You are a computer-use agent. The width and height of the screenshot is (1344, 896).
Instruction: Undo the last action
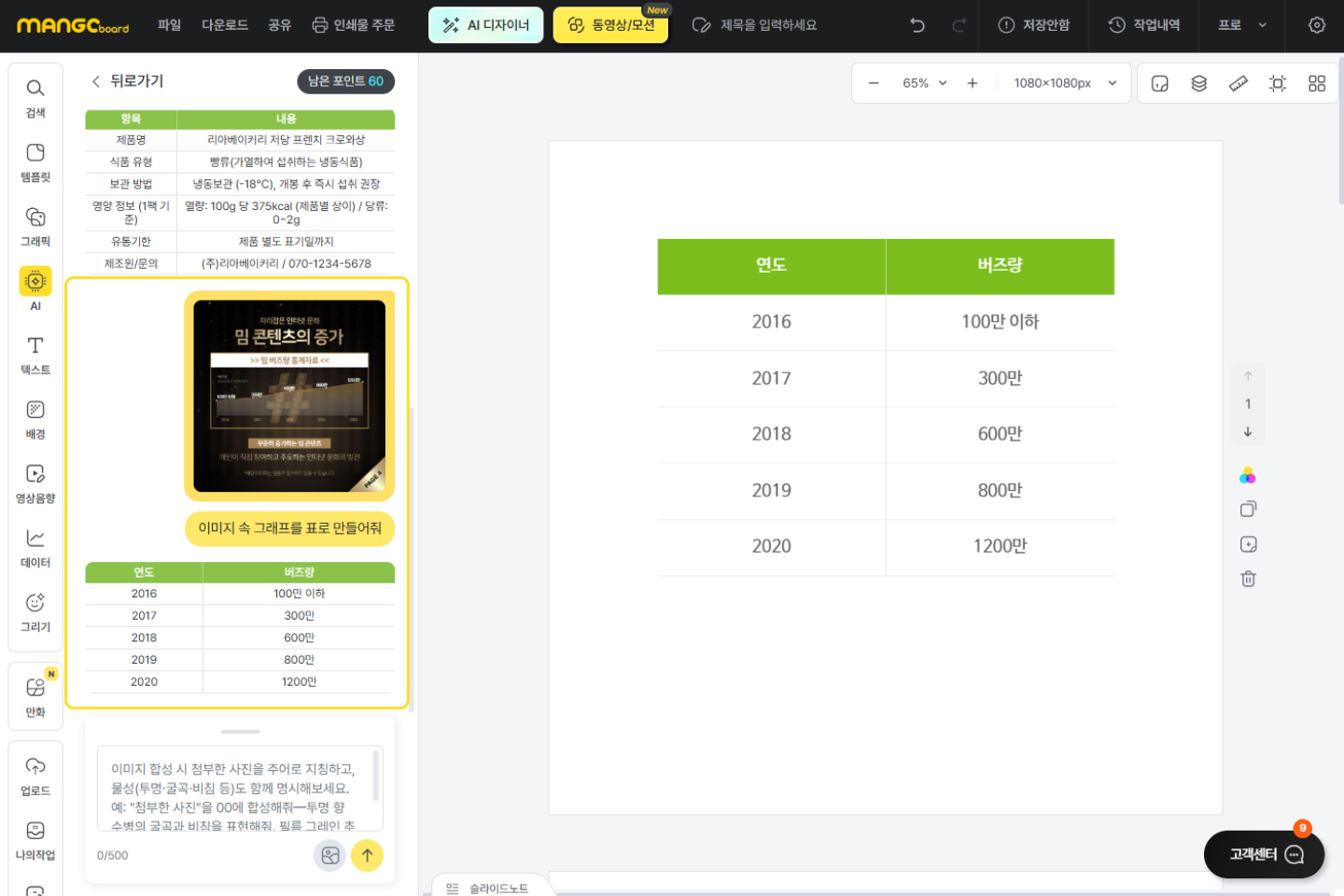tap(917, 25)
